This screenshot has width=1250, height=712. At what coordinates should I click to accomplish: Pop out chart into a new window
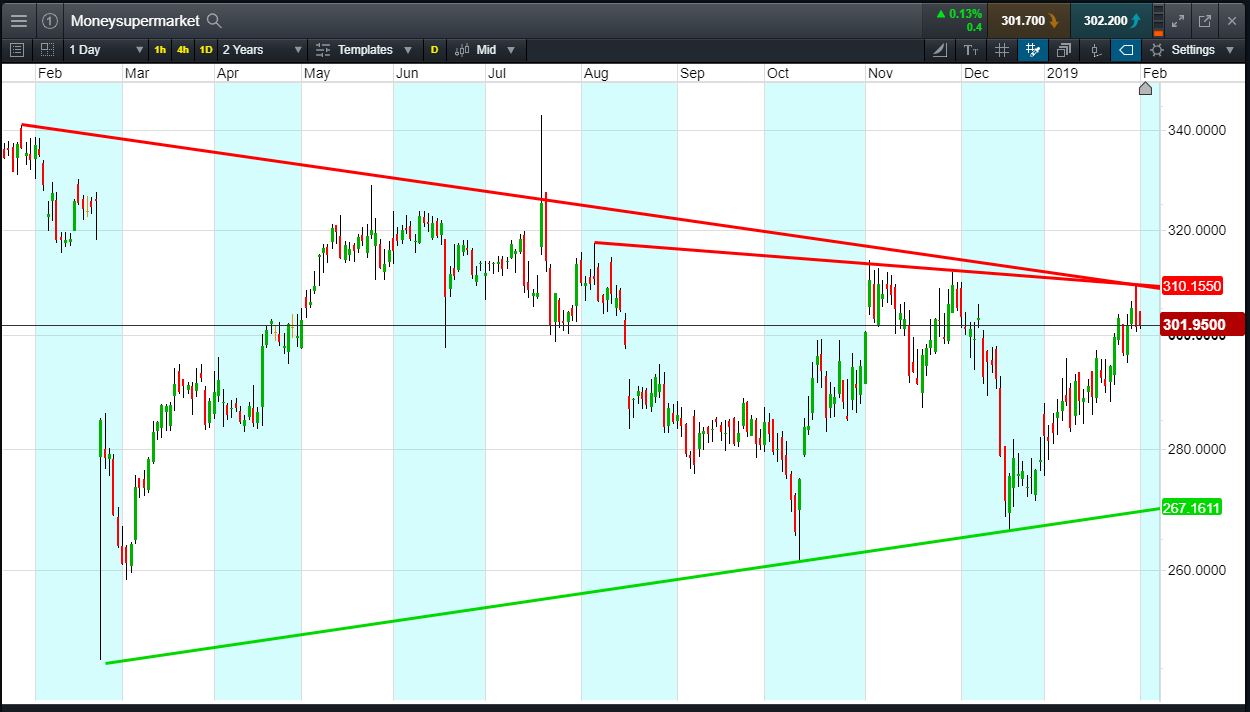pyautogui.click(x=1205, y=20)
